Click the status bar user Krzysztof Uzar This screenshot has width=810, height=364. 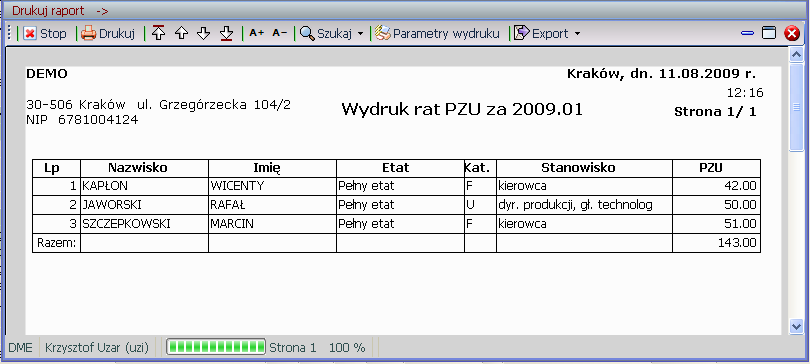[97, 347]
